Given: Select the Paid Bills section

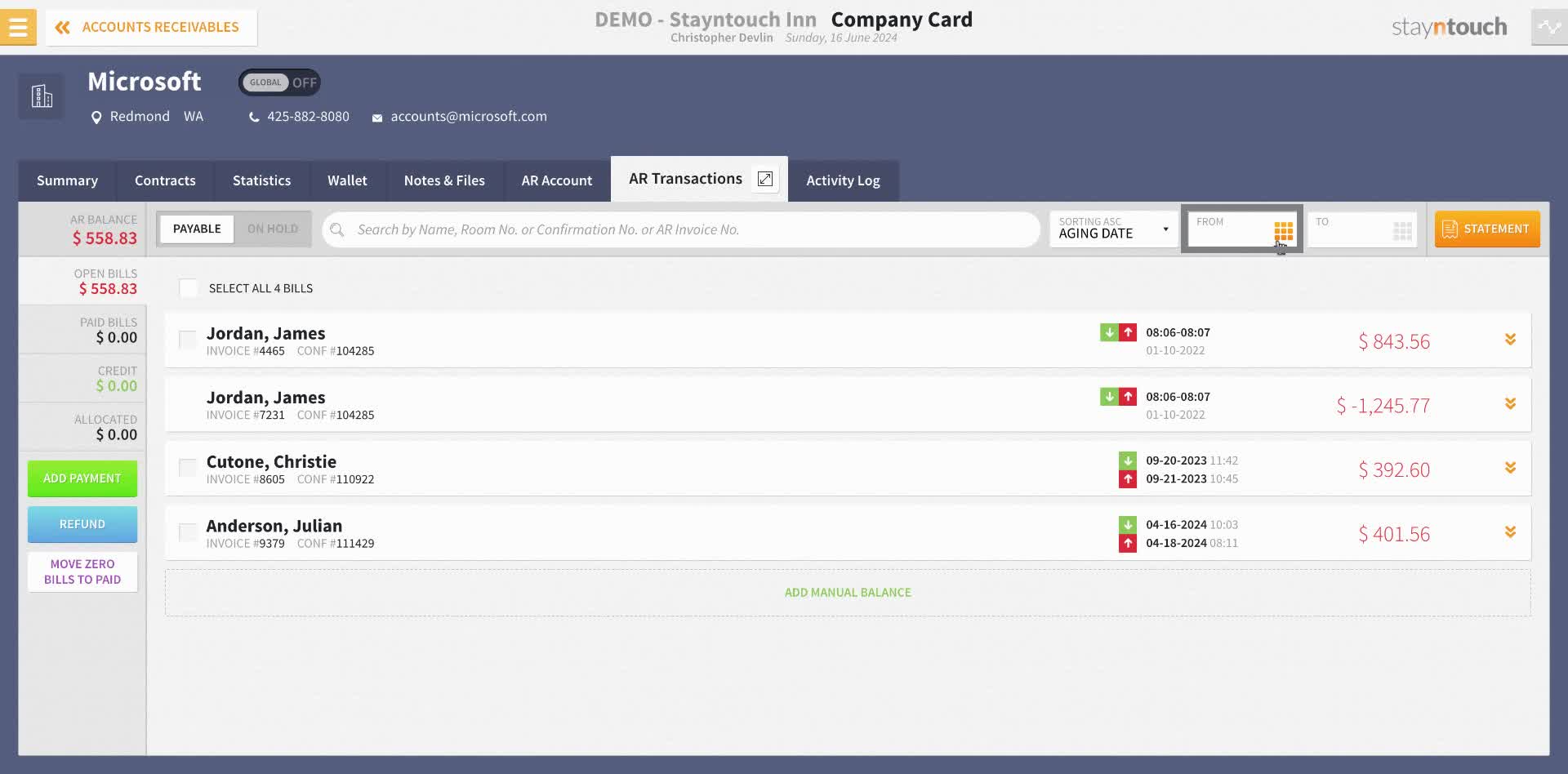Looking at the screenshot, I should tap(82, 330).
